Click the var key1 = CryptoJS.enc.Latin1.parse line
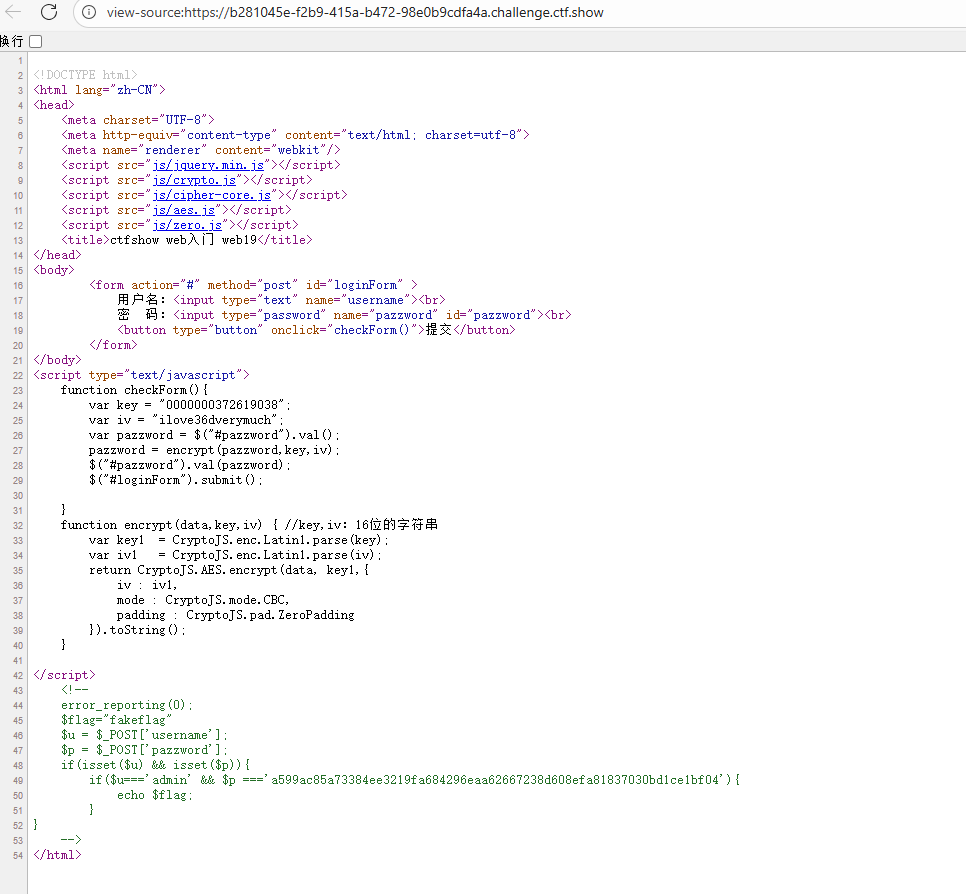Viewport: 966px width, 894px height. click(238, 540)
